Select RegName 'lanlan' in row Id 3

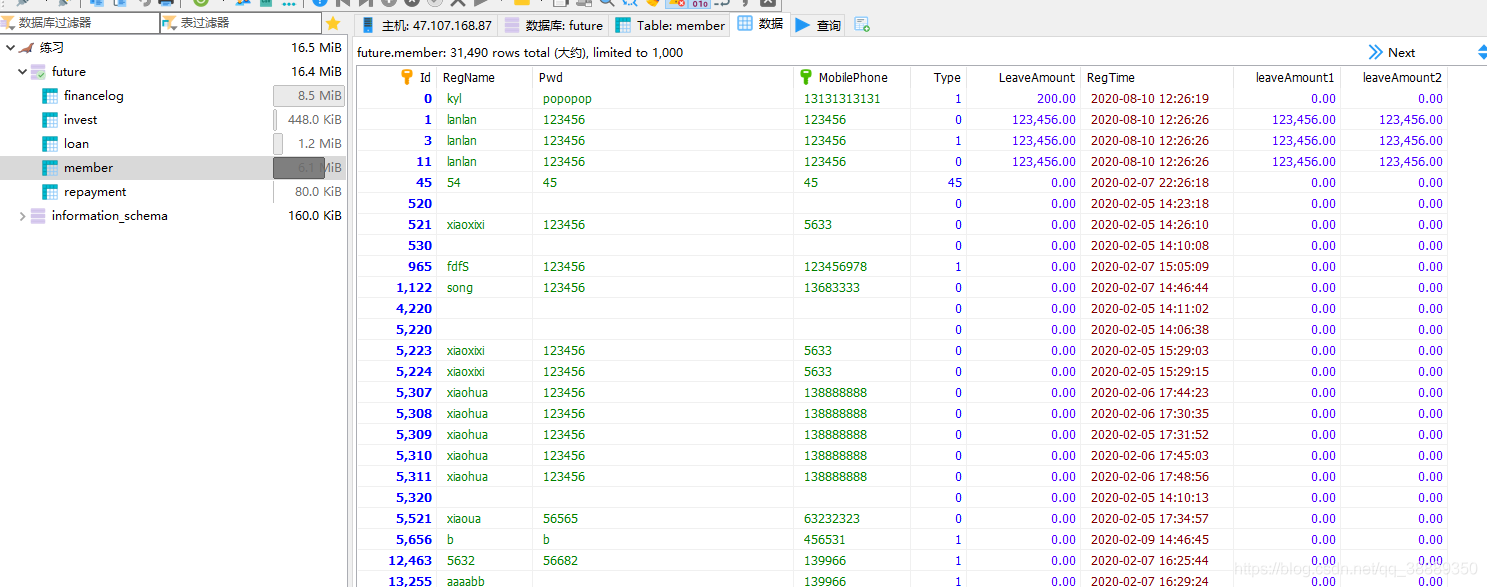point(462,141)
